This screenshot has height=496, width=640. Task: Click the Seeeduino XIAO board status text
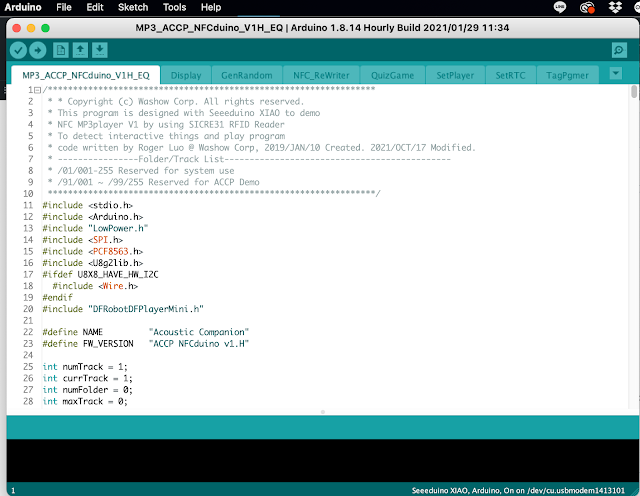tap(518, 490)
